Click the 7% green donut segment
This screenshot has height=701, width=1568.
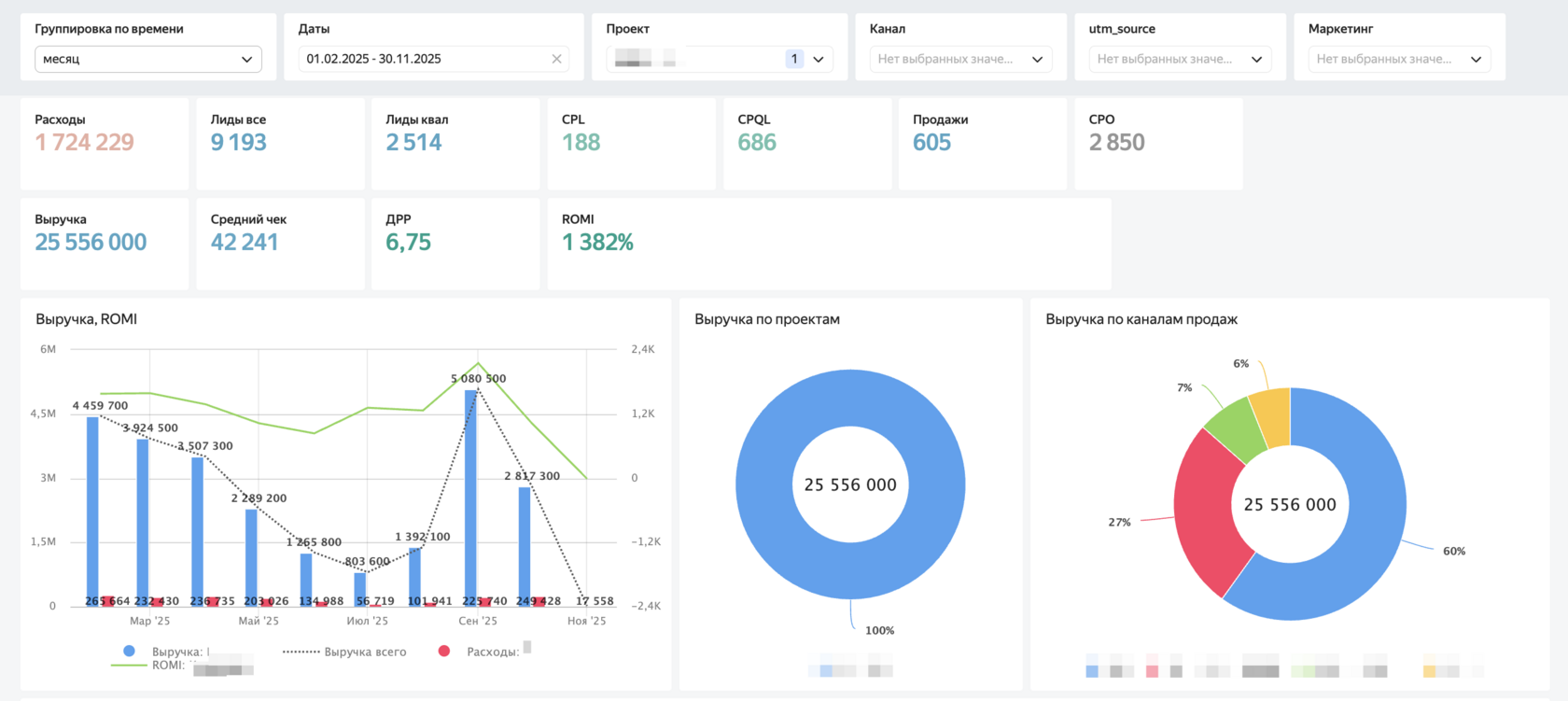pyautogui.click(x=1234, y=428)
